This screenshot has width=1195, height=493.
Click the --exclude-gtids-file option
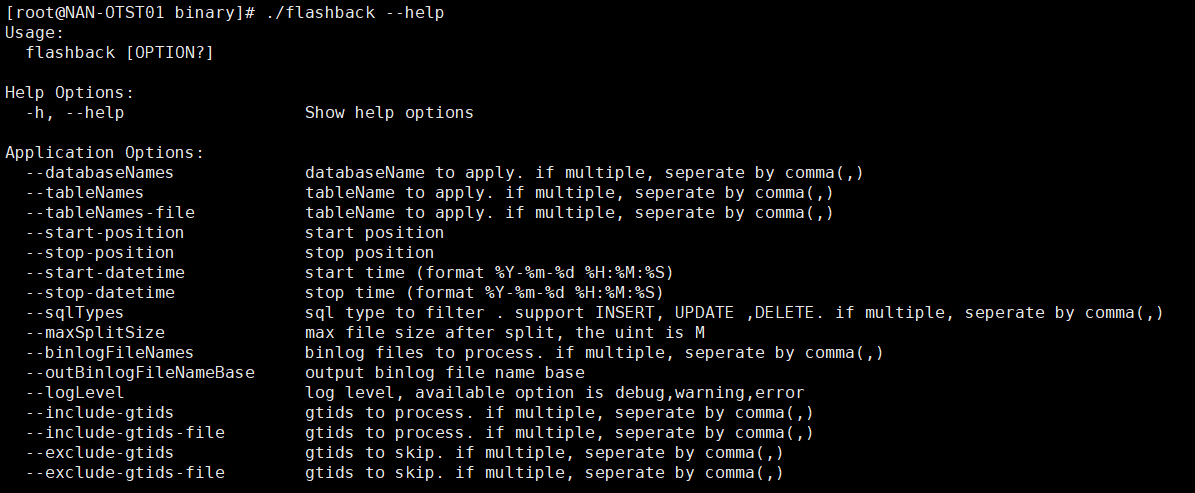(125, 472)
